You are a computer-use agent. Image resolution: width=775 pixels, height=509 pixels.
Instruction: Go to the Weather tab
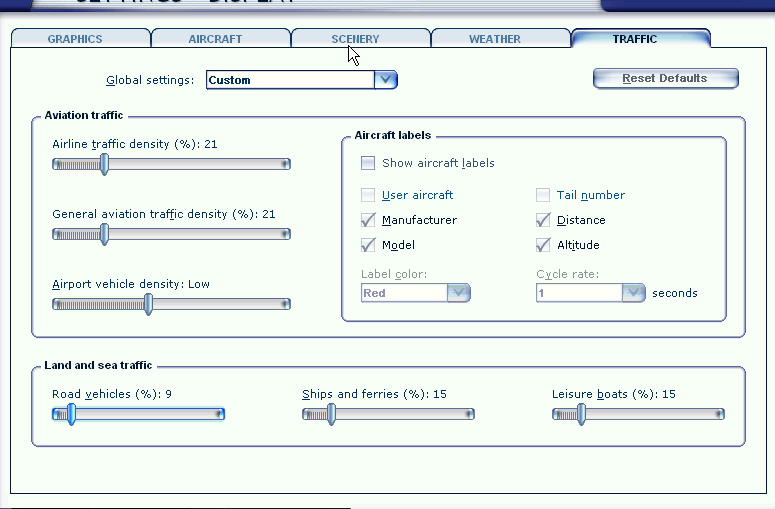[x=495, y=39]
